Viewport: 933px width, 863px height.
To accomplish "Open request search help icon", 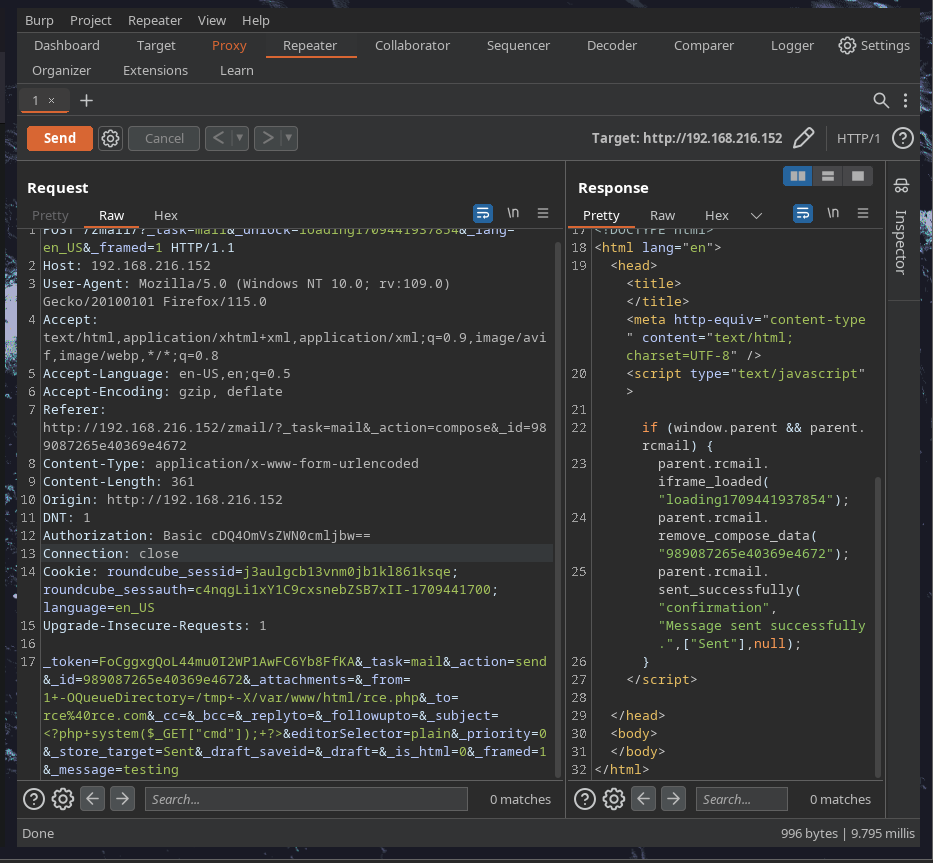I will pos(34,799).
